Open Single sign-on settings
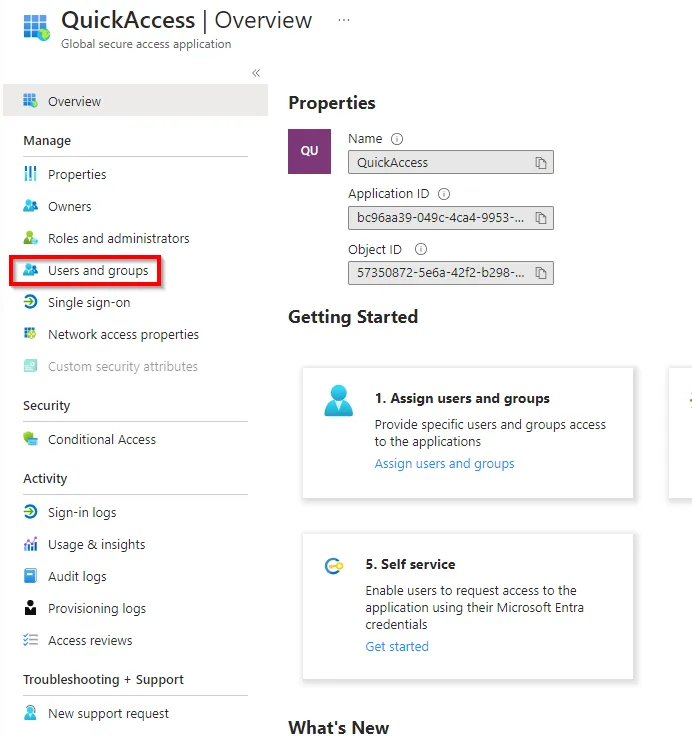This screenshot has height=737, width=692. [89, 303]
